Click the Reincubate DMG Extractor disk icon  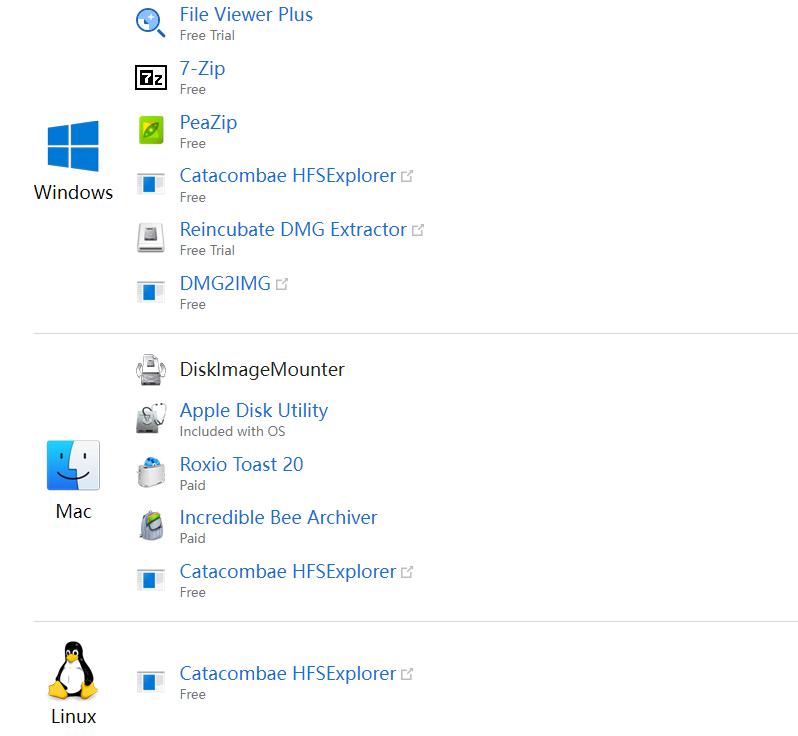tap(151, 237)
